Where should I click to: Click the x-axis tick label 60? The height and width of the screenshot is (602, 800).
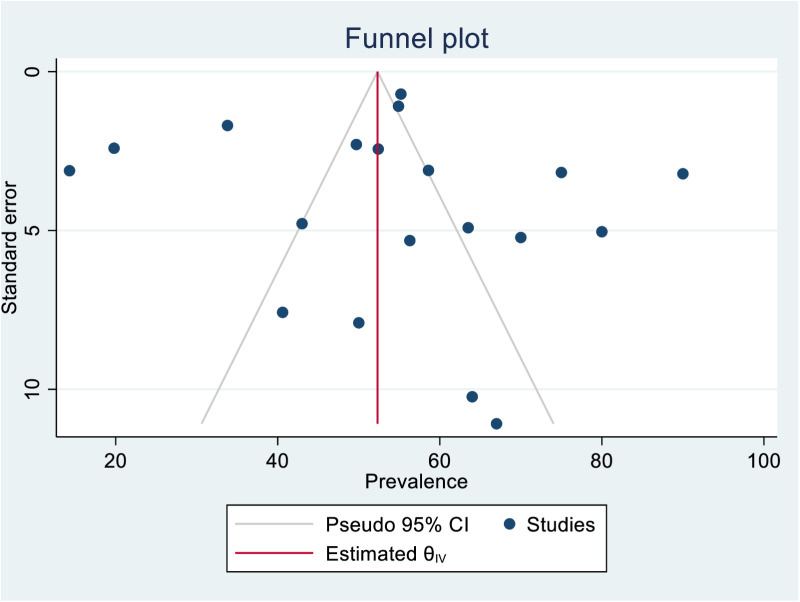(x=439, y=461)
